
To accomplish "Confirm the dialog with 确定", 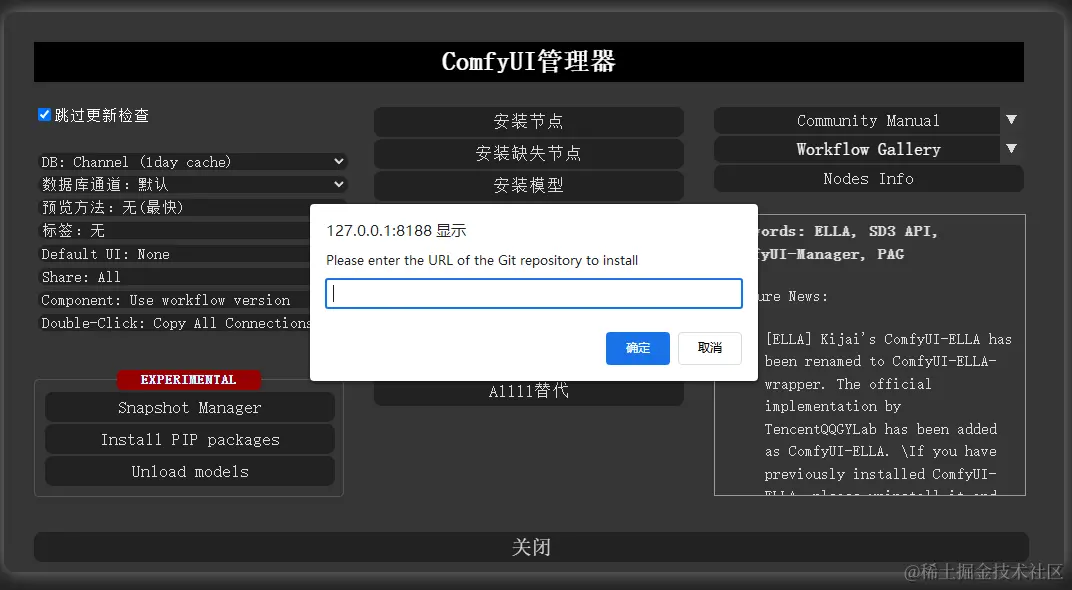I will (638, 348).
